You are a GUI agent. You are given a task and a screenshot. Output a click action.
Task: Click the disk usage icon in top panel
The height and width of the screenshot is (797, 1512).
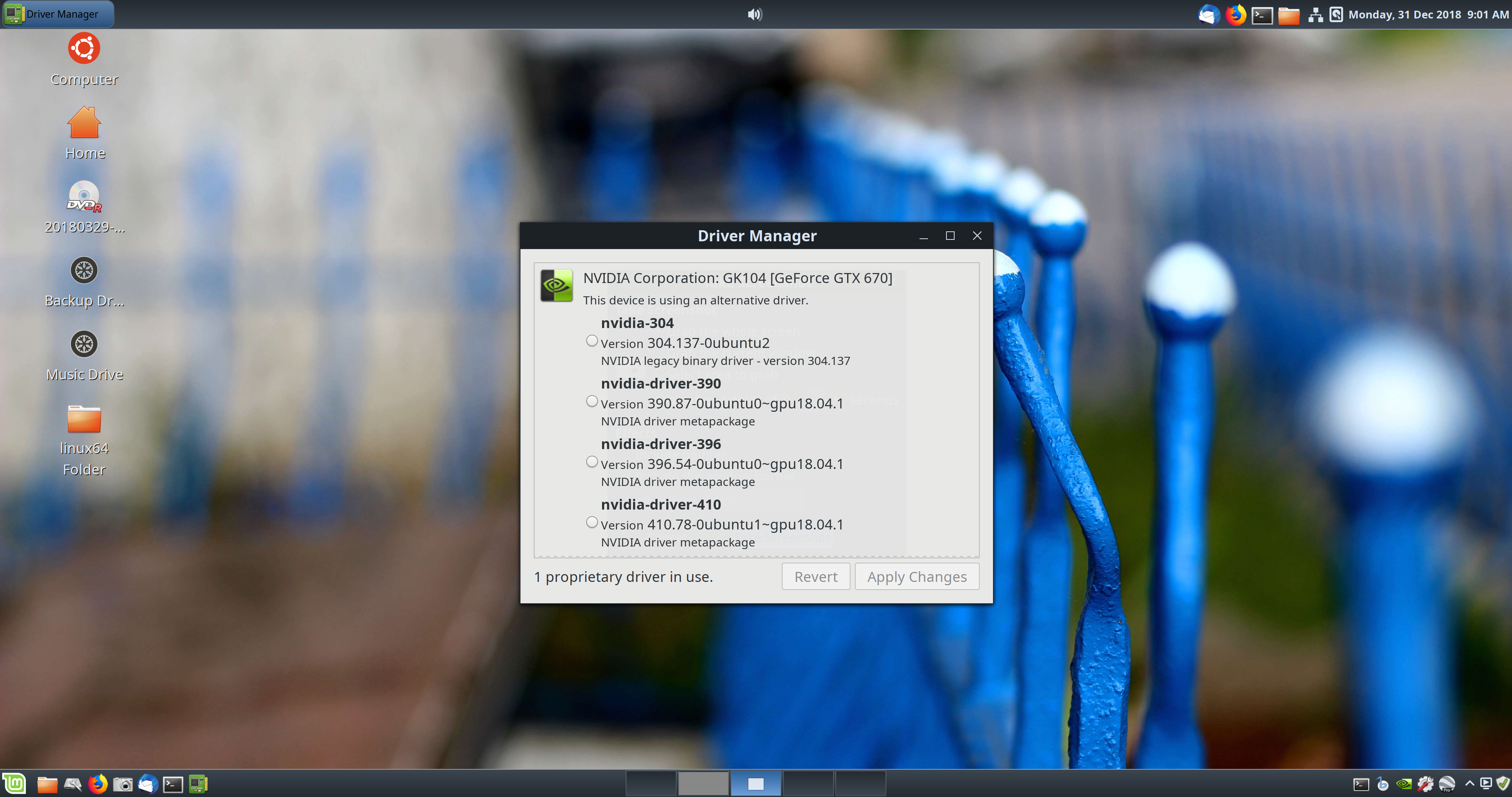pyautogui.click(x=1336, y=15)
